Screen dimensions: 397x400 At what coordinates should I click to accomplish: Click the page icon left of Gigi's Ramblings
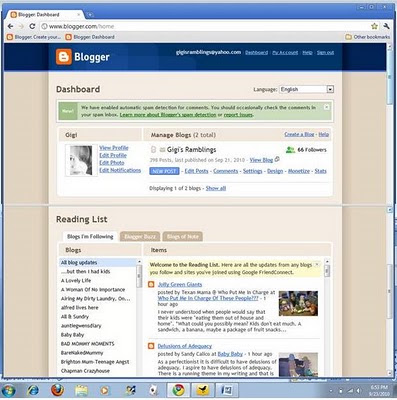(x=154, y=150)
